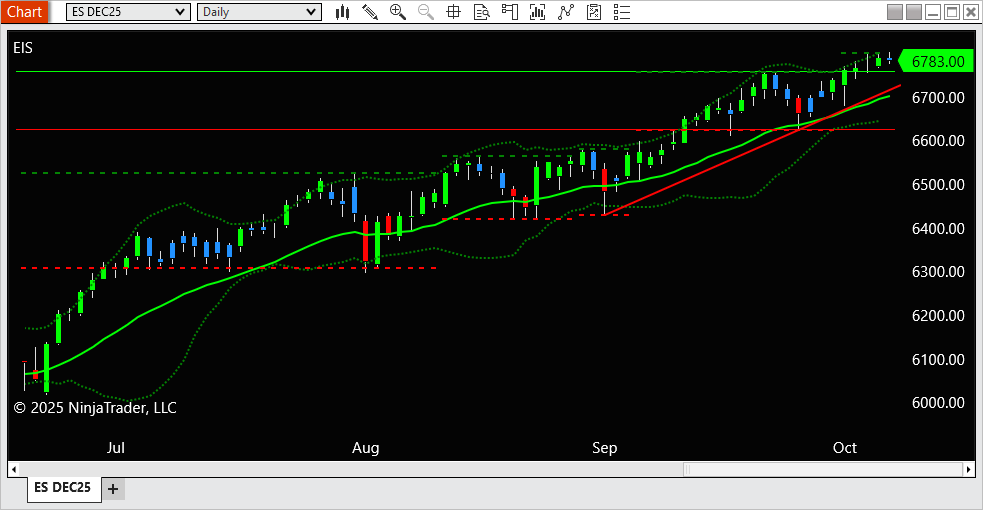This screenshot has width=983, height=510.
Task: Open the Data Series settings icon
Action: (537, 12)
